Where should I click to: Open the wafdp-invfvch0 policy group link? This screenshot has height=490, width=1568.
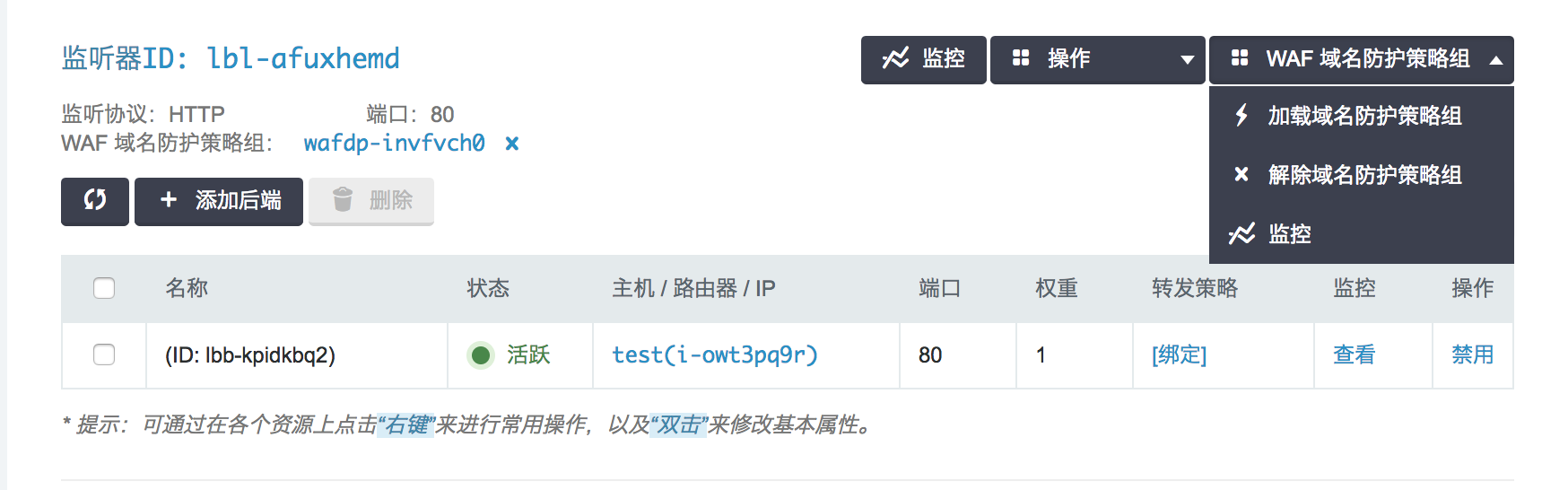pyautogui.click(x=394, y=144)
